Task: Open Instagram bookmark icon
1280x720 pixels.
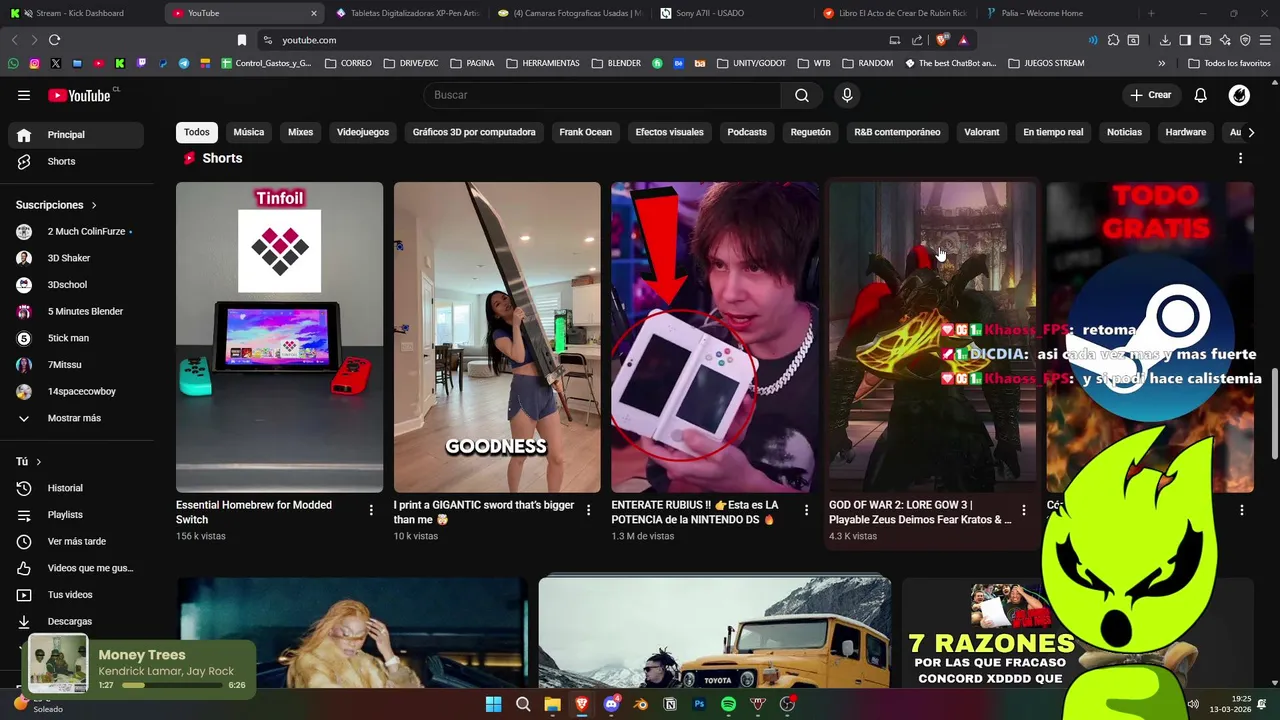Action: pos(34,63)
